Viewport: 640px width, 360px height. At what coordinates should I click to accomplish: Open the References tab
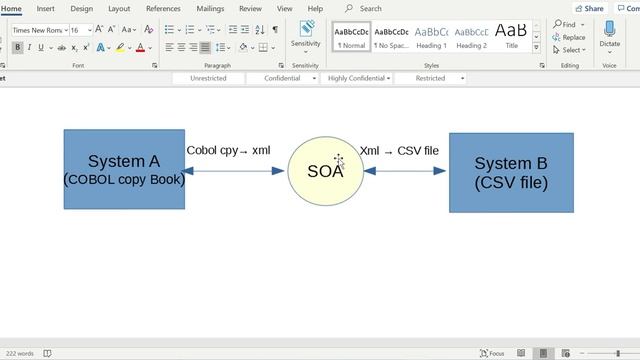(163, 9)
